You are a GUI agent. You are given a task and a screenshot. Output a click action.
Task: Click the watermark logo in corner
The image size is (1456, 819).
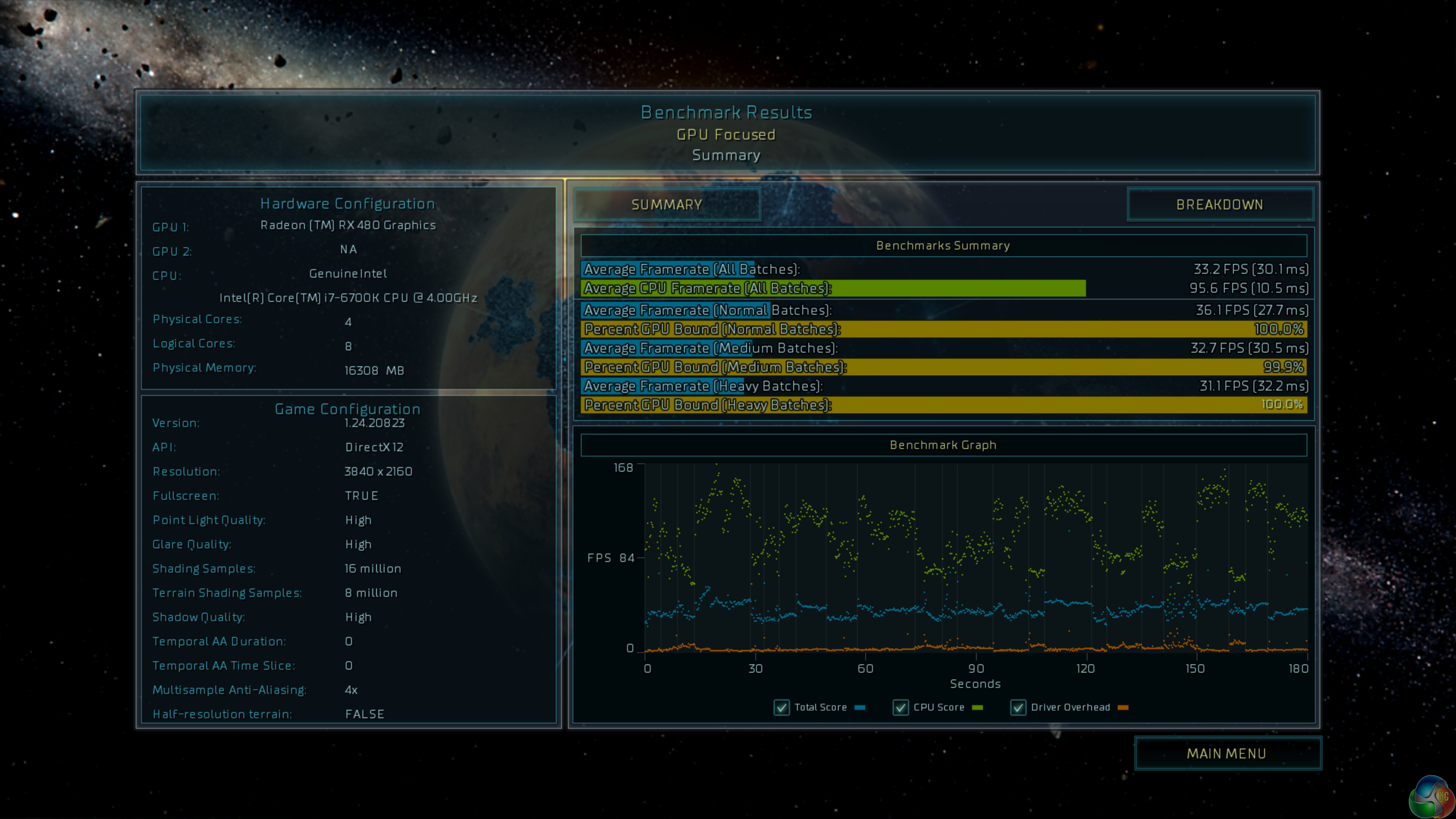[x=1431, y=797]
